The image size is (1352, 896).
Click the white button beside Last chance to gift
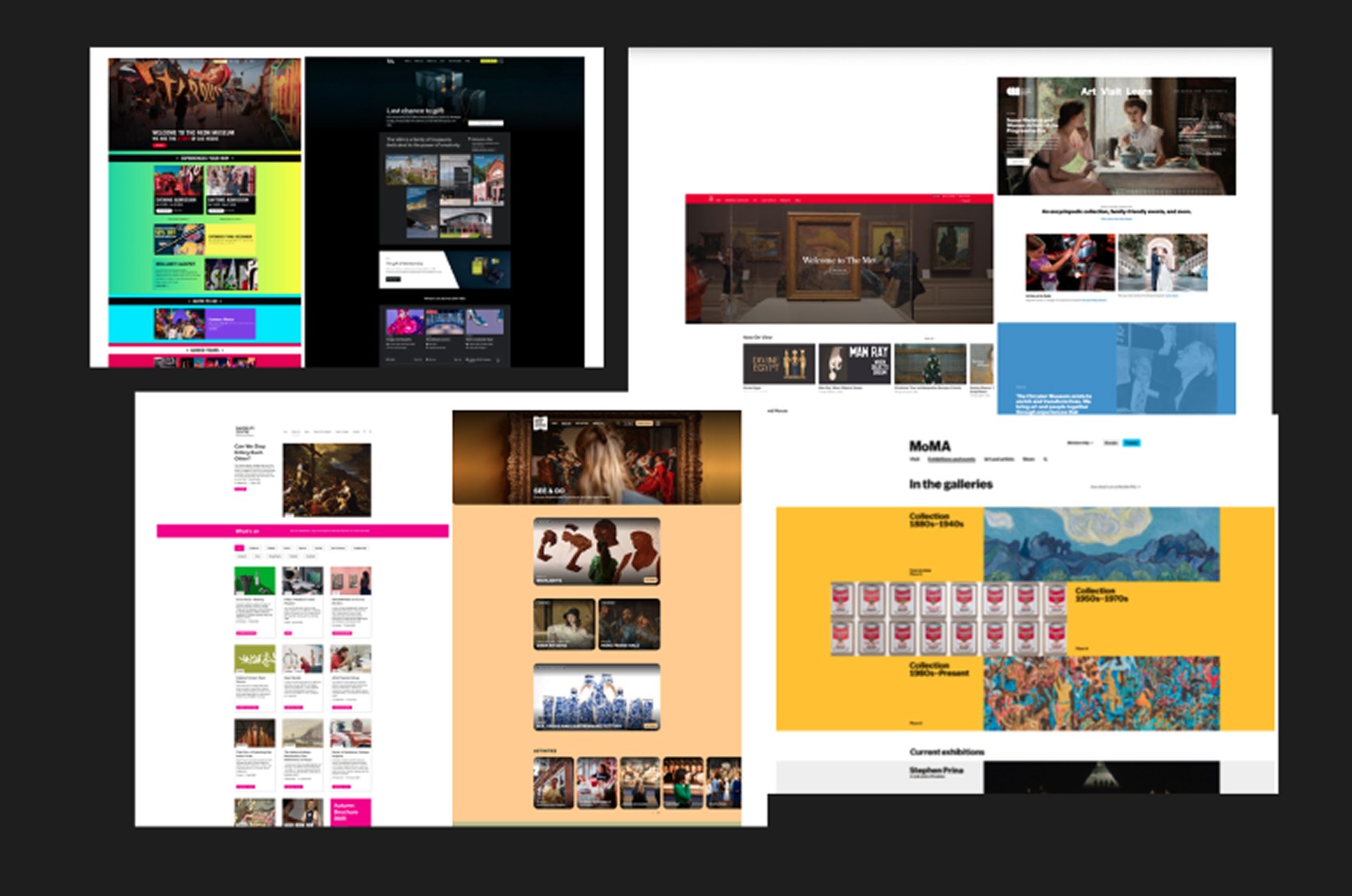[x=485, y=123]
